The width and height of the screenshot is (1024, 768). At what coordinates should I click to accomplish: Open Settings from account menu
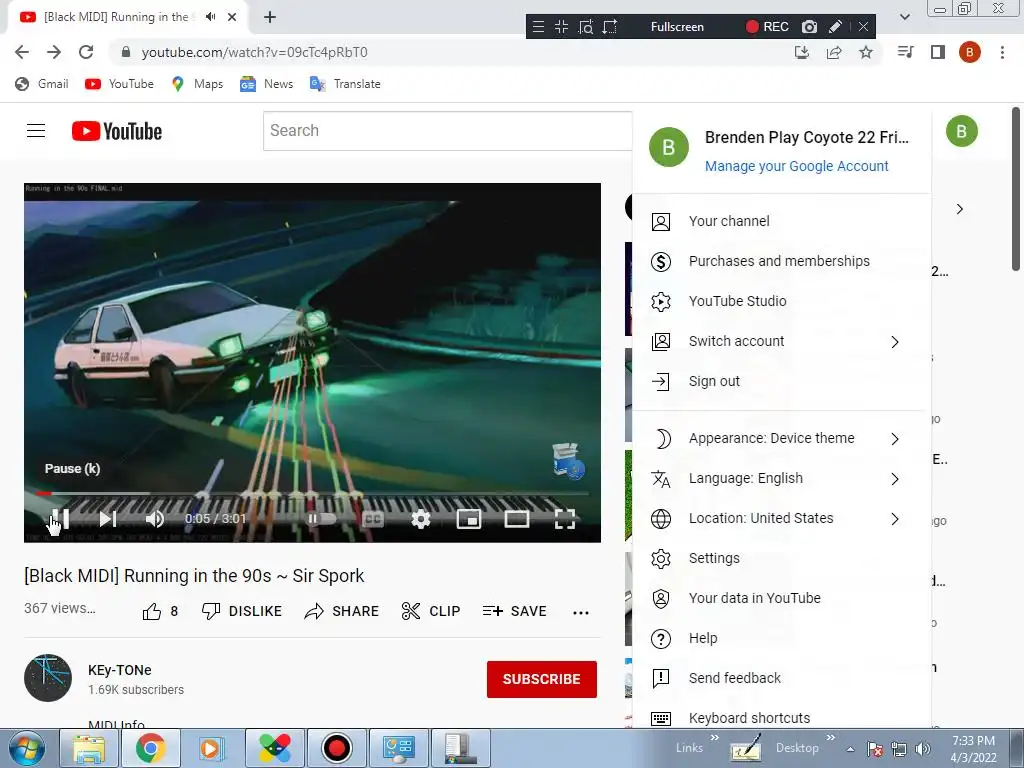[x=781, y=558]
